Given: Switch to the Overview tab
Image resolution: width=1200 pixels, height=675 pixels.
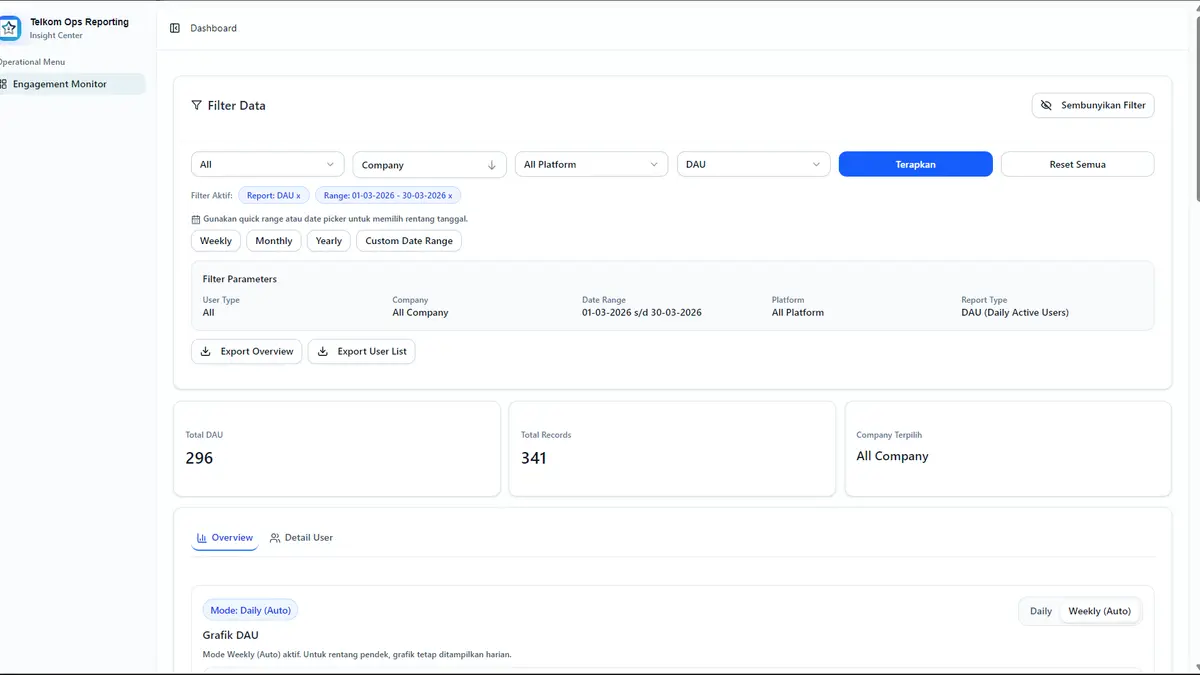Looking at the screenshot, I should pos(225,538).
